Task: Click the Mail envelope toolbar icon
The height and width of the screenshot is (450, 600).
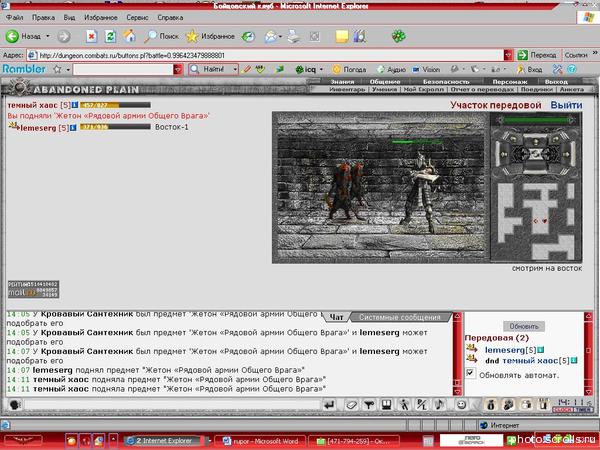Action: pos(270,36)
